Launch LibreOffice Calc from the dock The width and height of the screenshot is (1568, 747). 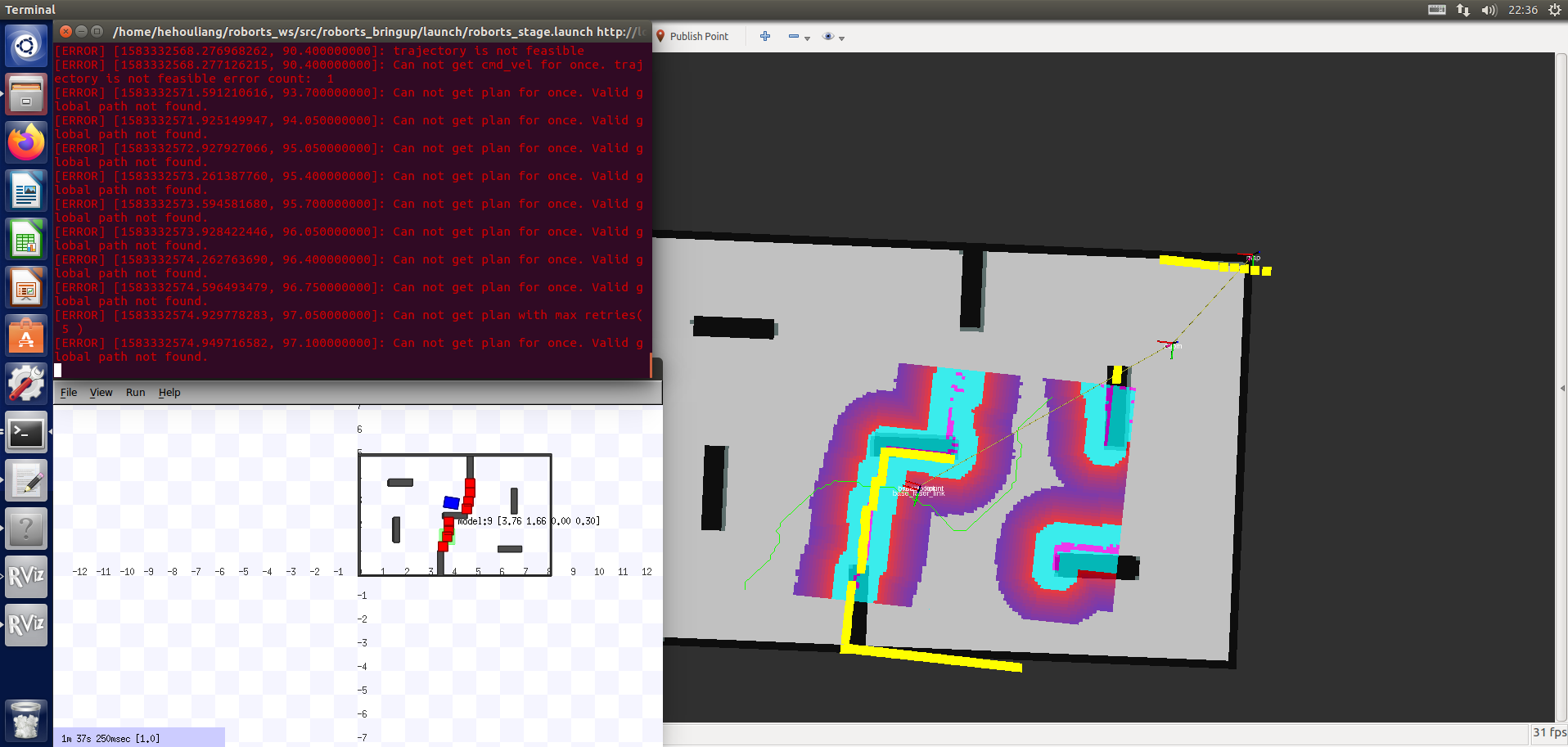(26, 240)
